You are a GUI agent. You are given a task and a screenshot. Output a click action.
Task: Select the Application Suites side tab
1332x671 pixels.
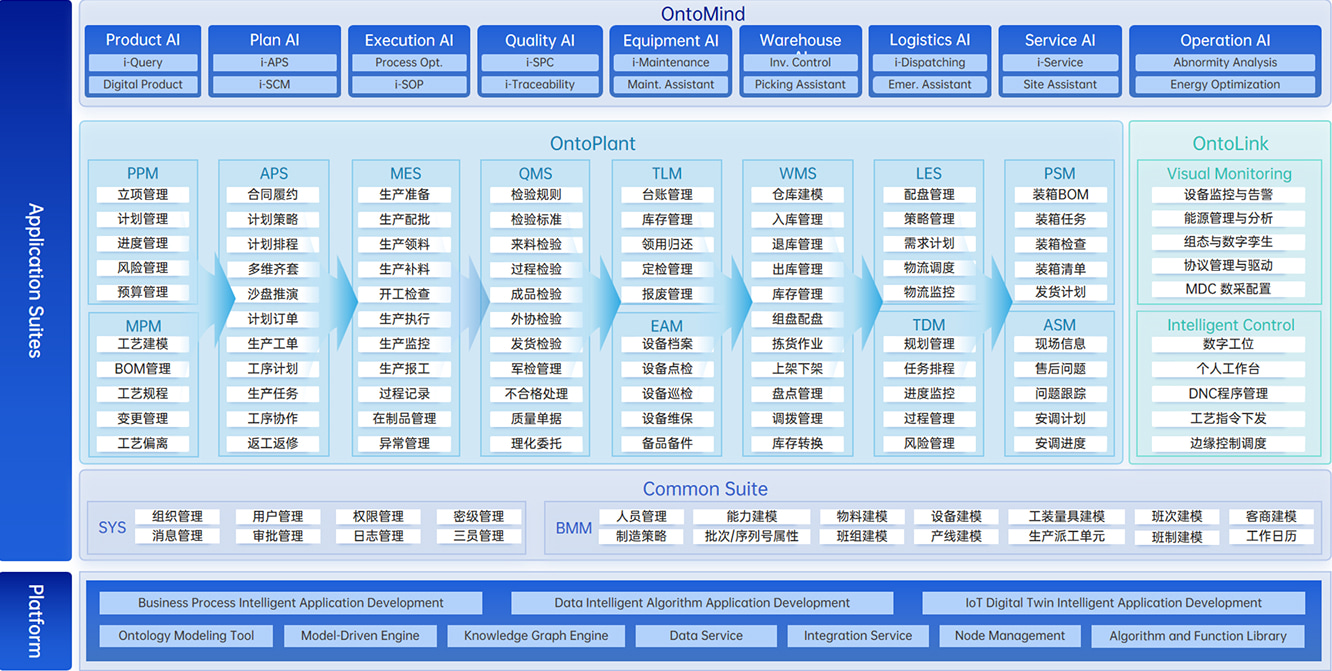pos(35,280)
